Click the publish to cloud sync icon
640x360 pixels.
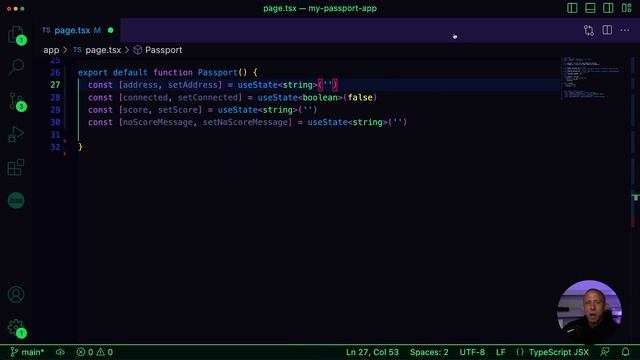click(60, 352)
